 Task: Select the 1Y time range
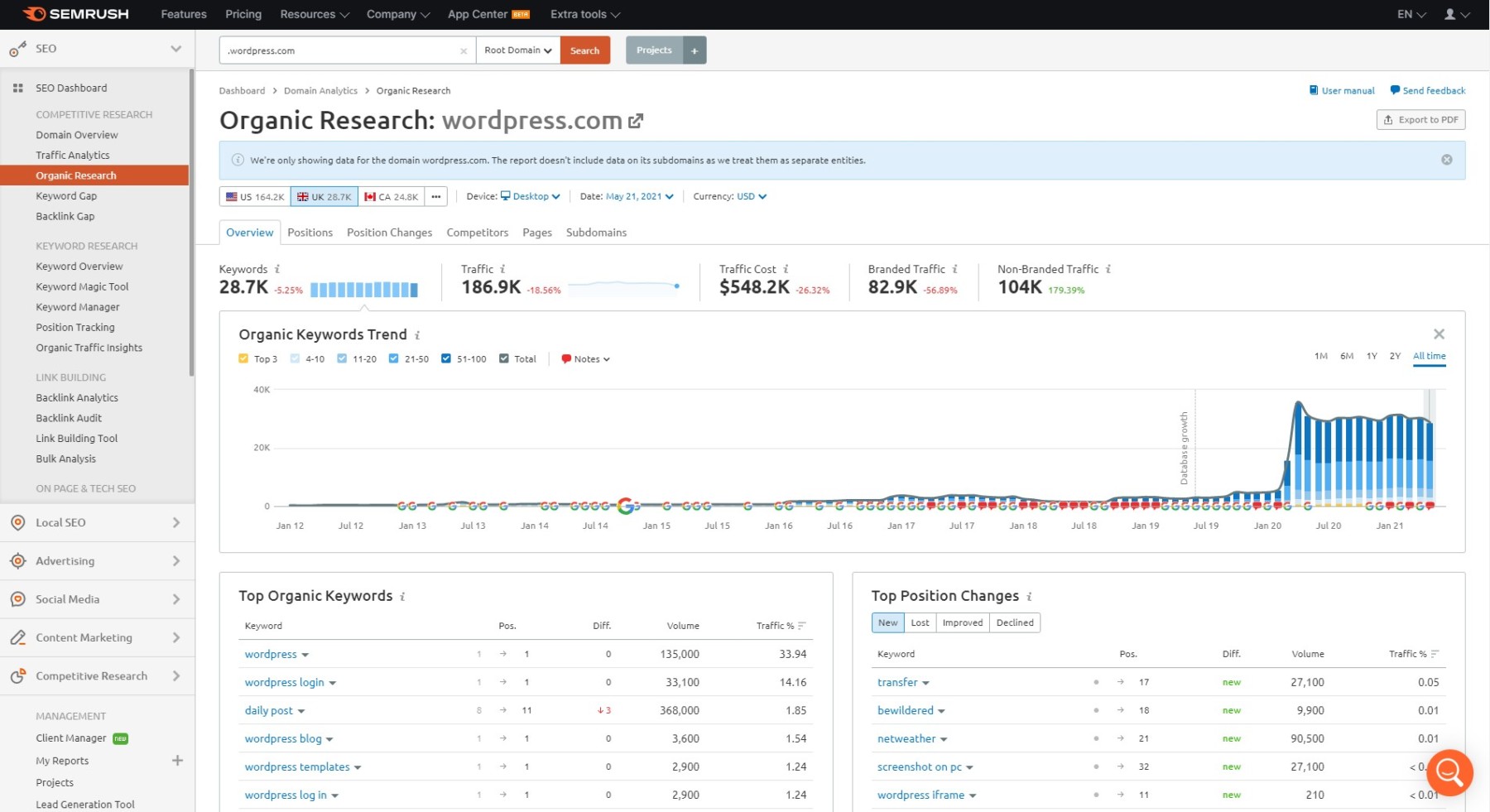click(x=1372, y=356)
